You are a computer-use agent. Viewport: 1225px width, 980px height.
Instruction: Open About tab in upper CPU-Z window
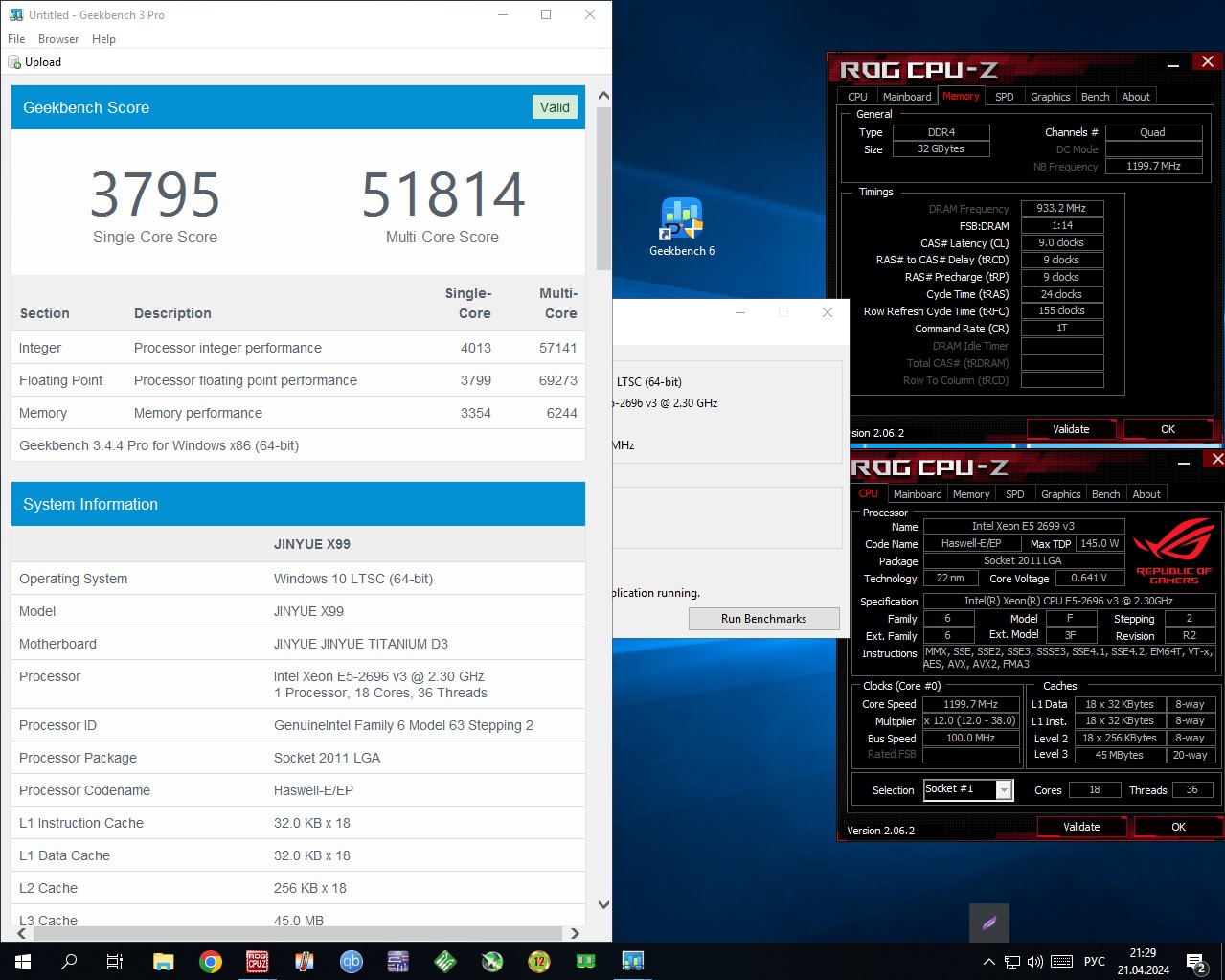[x=1136, y=97]
